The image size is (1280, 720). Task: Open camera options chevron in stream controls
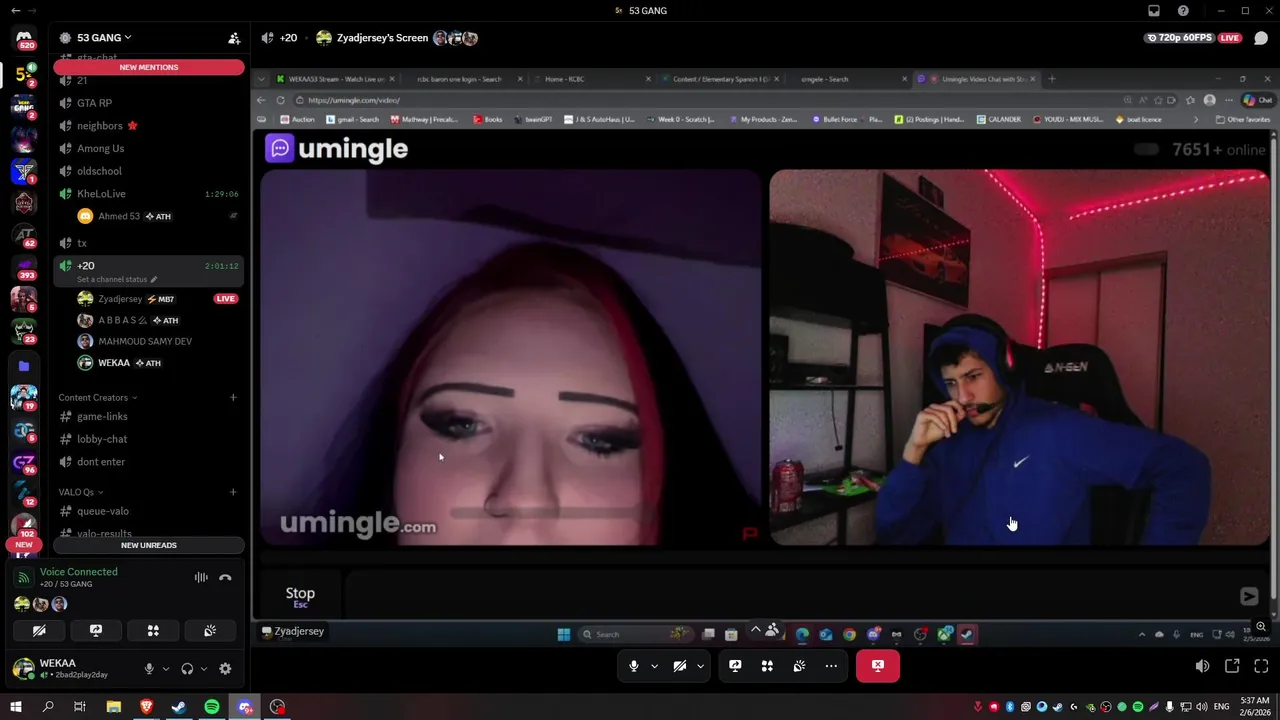[700, 666]
